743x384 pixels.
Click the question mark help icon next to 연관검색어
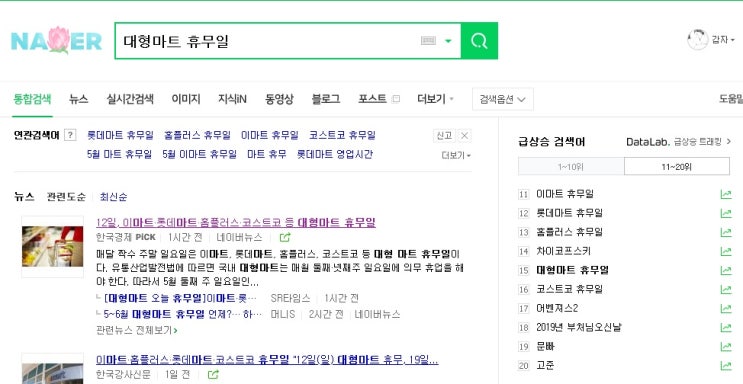[70, 135]
